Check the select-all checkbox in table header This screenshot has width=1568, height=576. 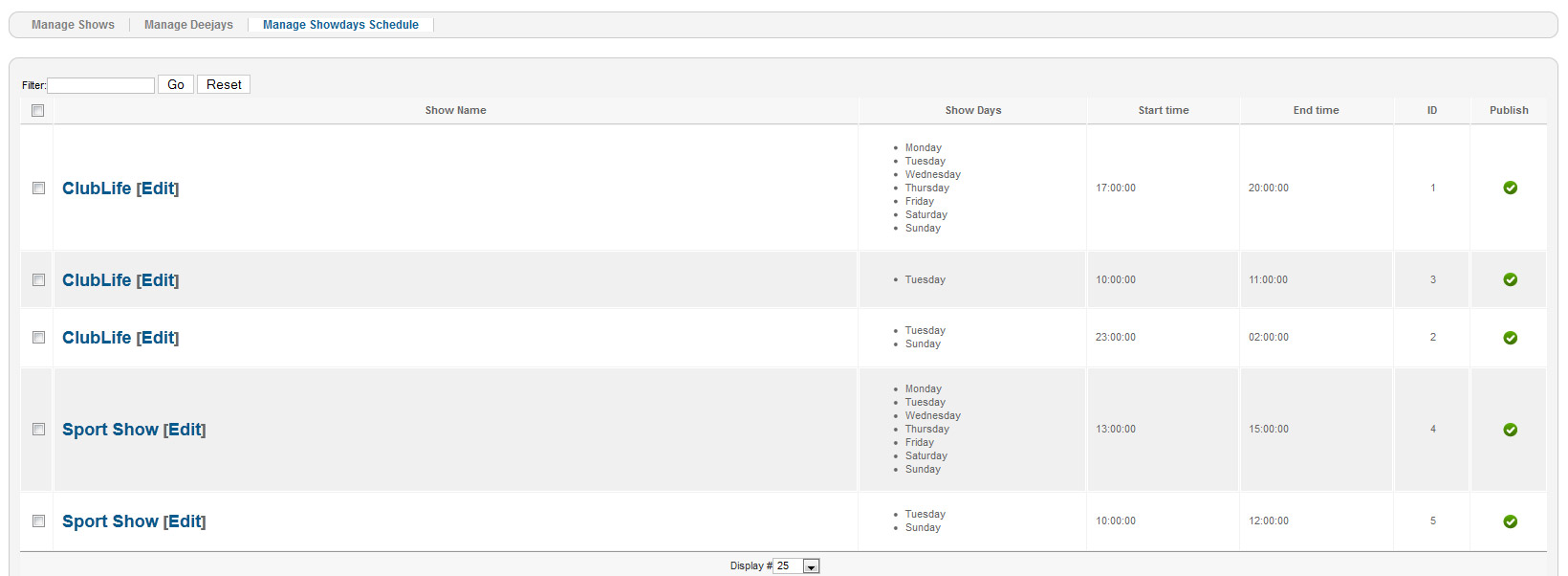tap(38, 111)
